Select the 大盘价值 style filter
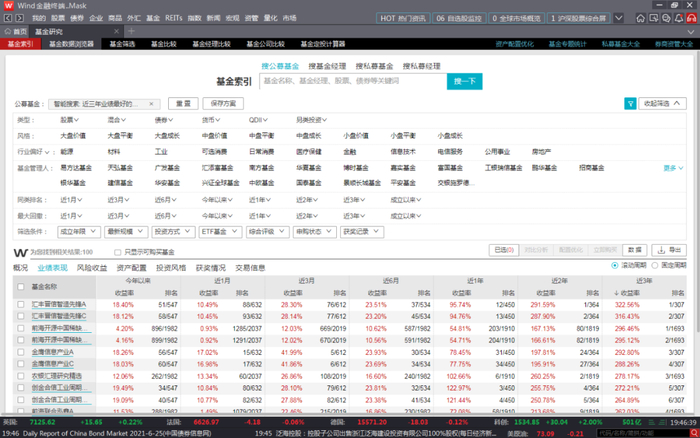Screen dimensions: 700x438 tap(73, 136)
